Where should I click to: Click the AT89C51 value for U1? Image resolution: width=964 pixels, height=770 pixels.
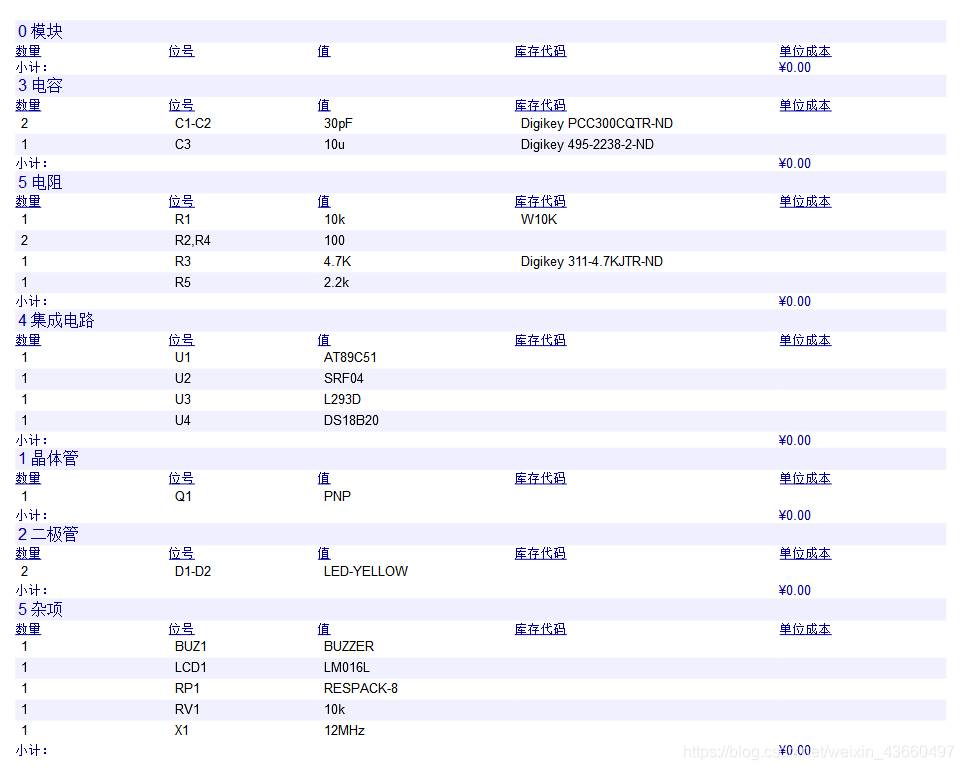pyautogui.click(x=350, y=357)
